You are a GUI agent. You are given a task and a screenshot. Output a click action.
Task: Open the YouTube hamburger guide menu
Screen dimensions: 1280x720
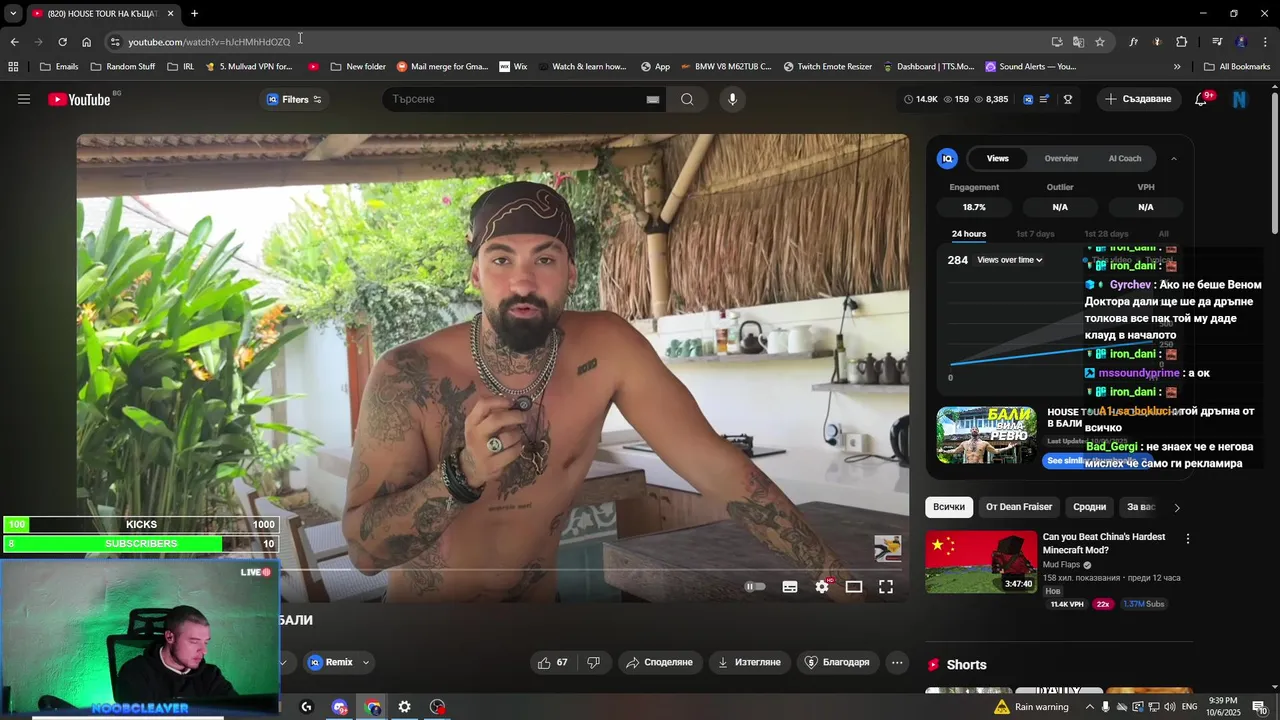coord(24,99)
